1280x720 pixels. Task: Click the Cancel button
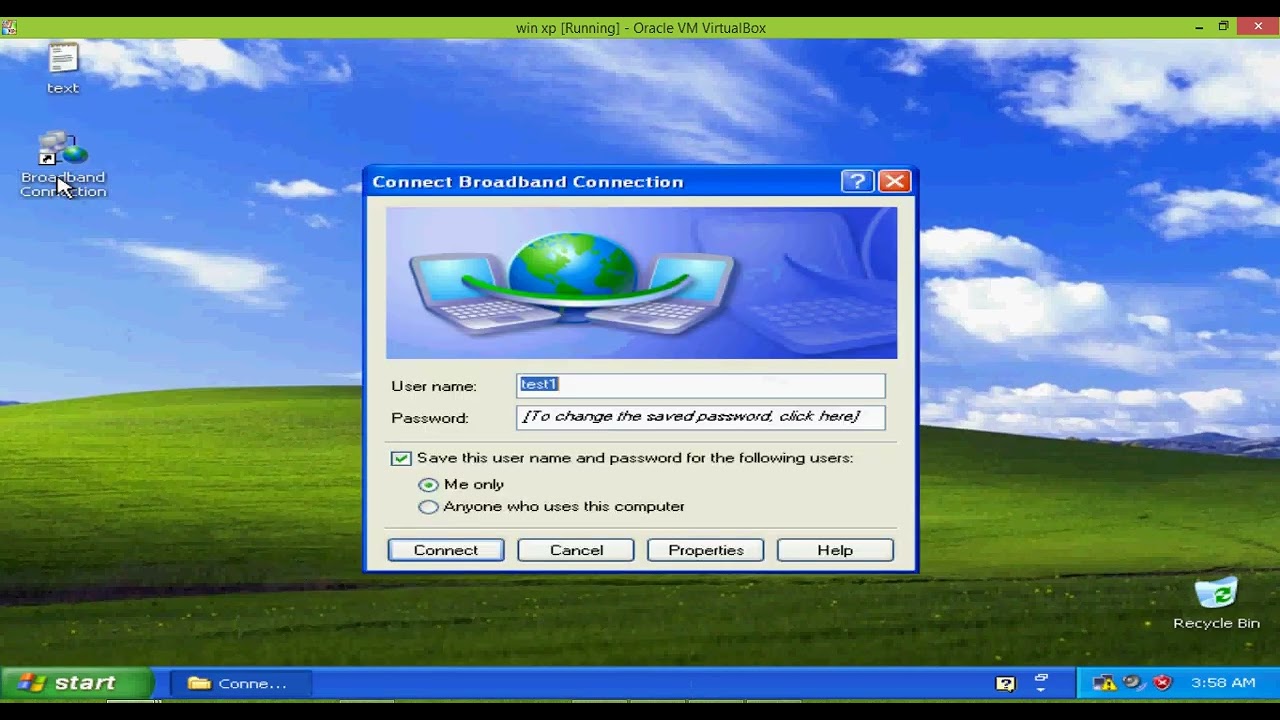tap(576, 550)
